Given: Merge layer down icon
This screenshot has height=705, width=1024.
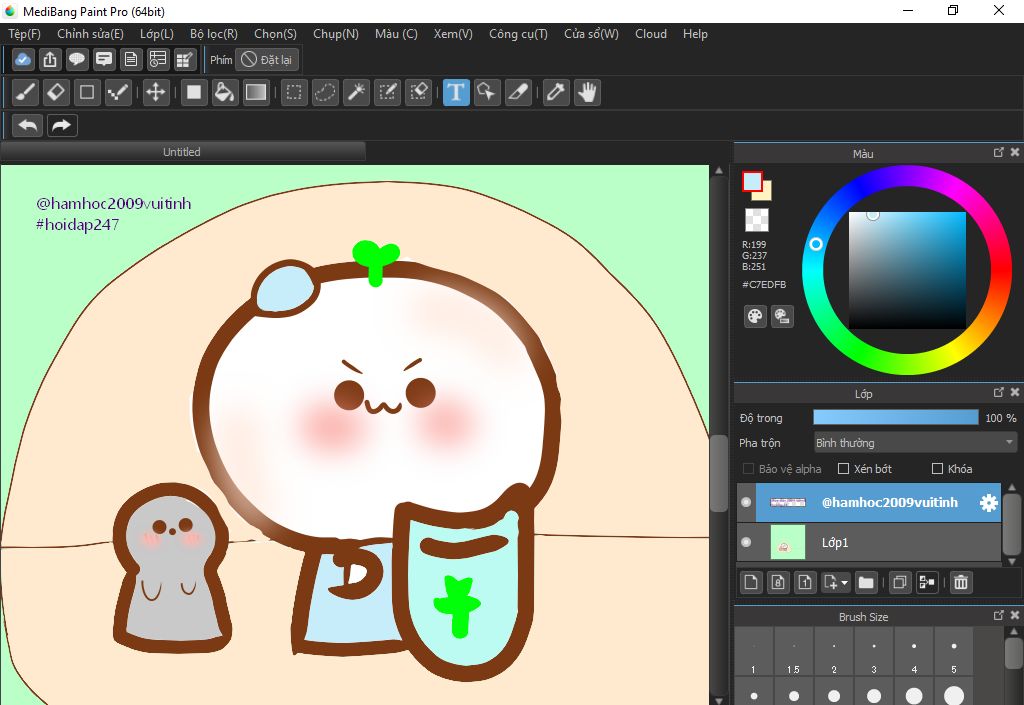Looking at the screenshot, I should coord(927,582).
